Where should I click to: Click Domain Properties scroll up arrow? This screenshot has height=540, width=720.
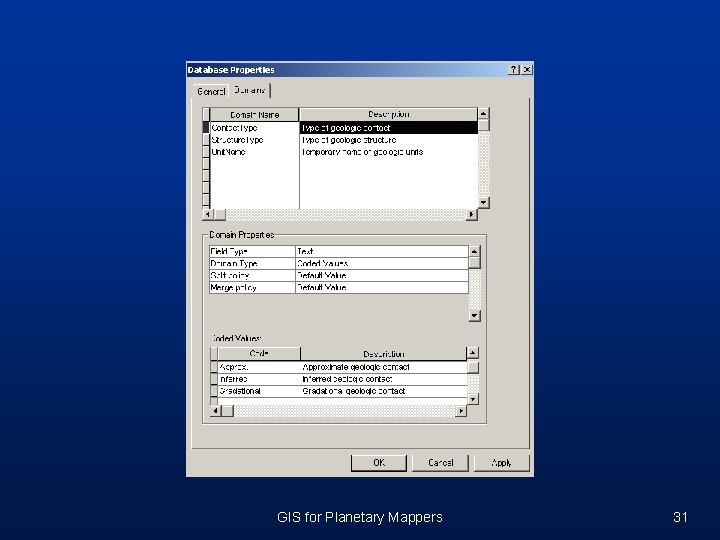click(474, 251)
